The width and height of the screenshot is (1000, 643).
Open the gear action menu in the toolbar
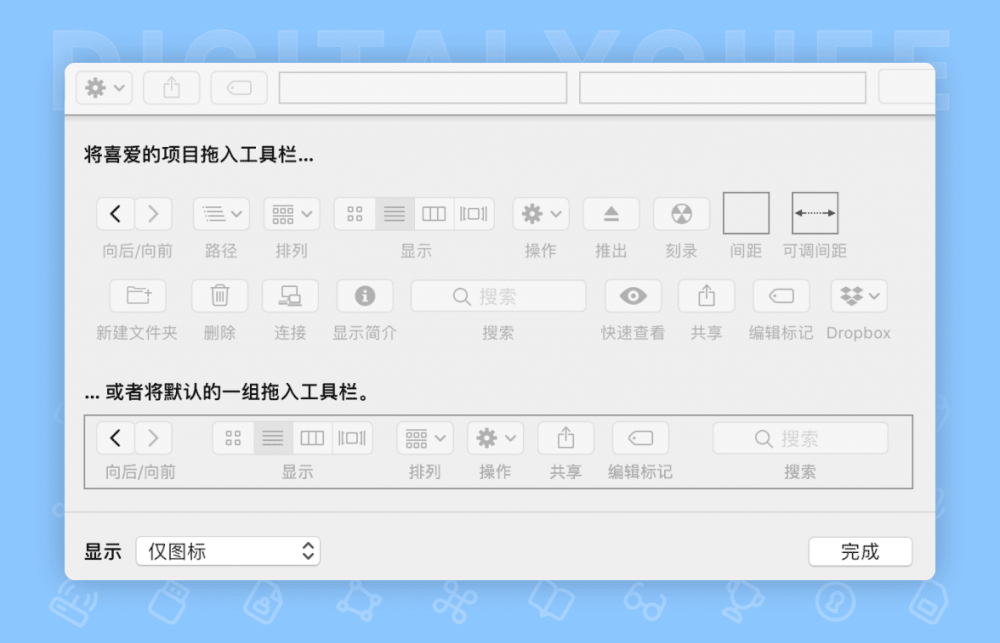click(x=105, y=87)
